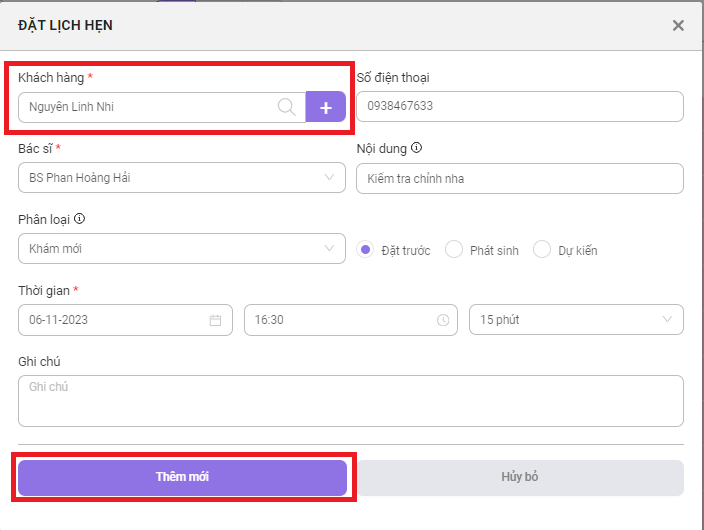Image resolution: width=704 pixels, height=530 pixels.
Task: Click the info icon next to Nội dung
Action: [417, 148]
